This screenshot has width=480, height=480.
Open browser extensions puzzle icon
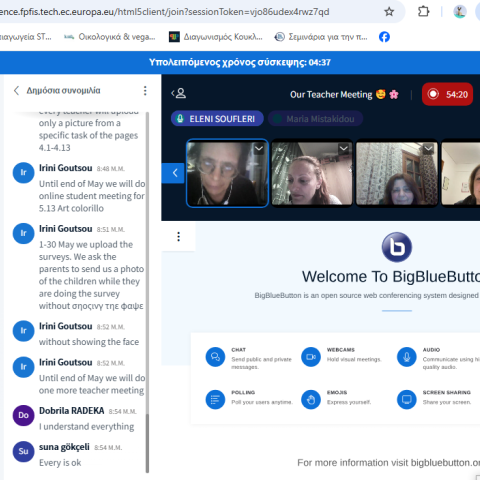pos(423,12)
